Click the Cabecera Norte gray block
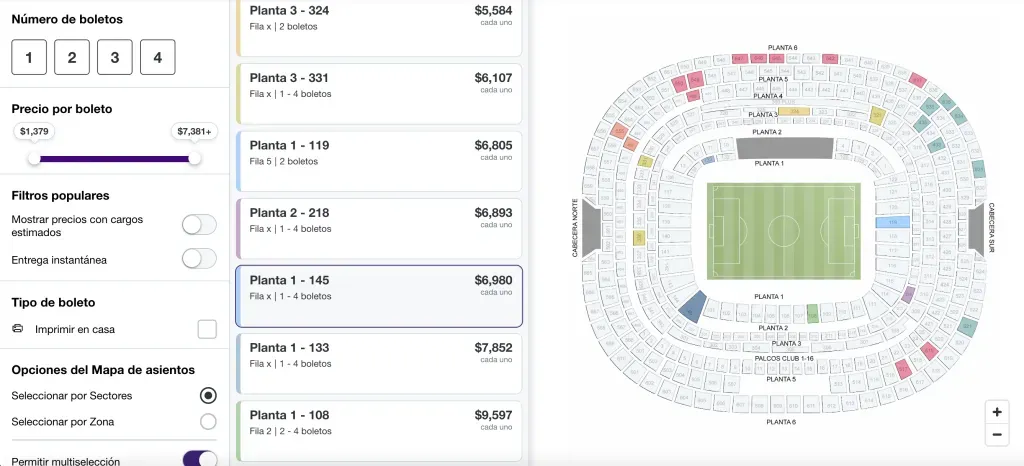Viewport: 1024px width, 466px height. (x=591, y=226)
